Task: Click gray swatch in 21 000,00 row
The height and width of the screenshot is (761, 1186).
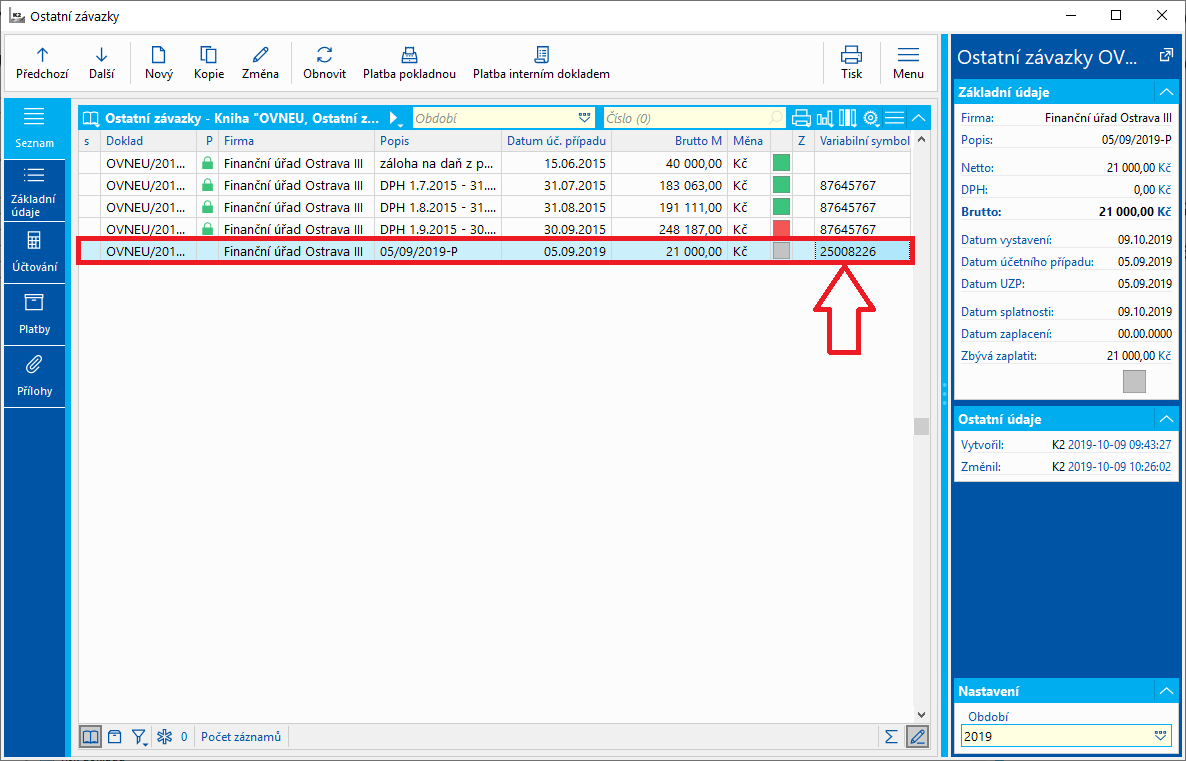Action: (781, 251)
